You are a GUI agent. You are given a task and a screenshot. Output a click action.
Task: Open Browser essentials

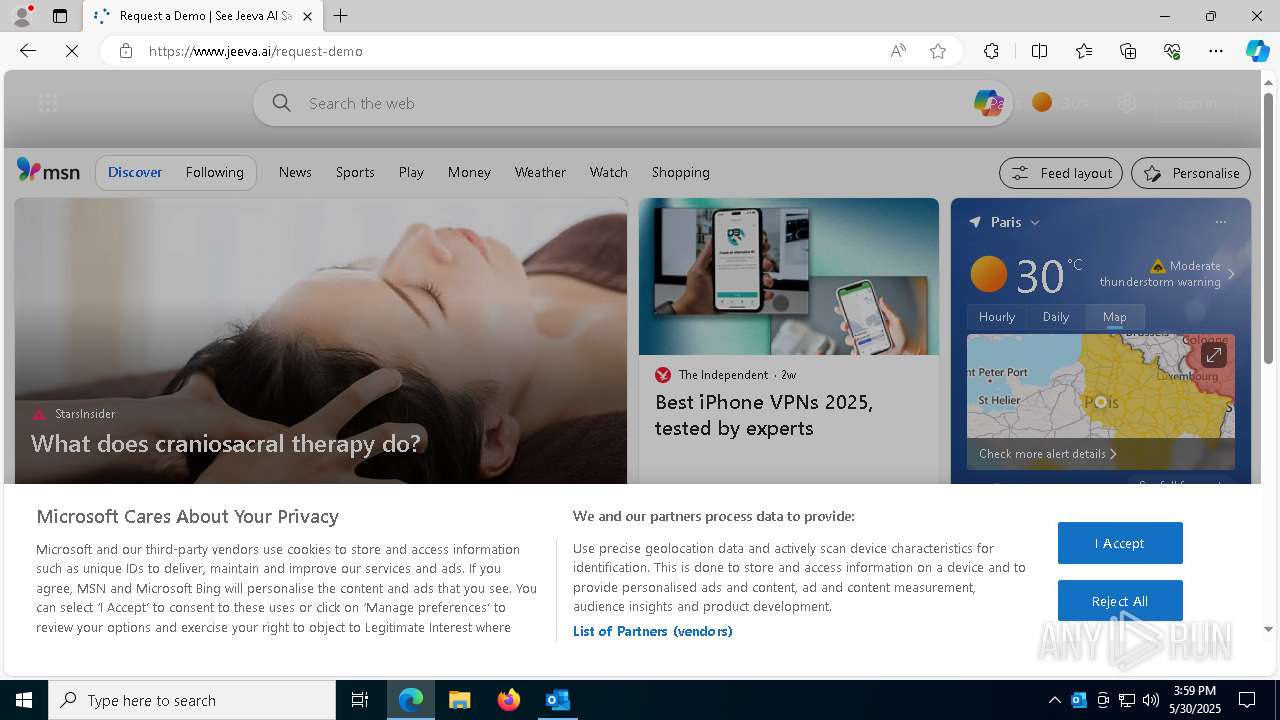pyautogui.click(x=1172, y=51)
